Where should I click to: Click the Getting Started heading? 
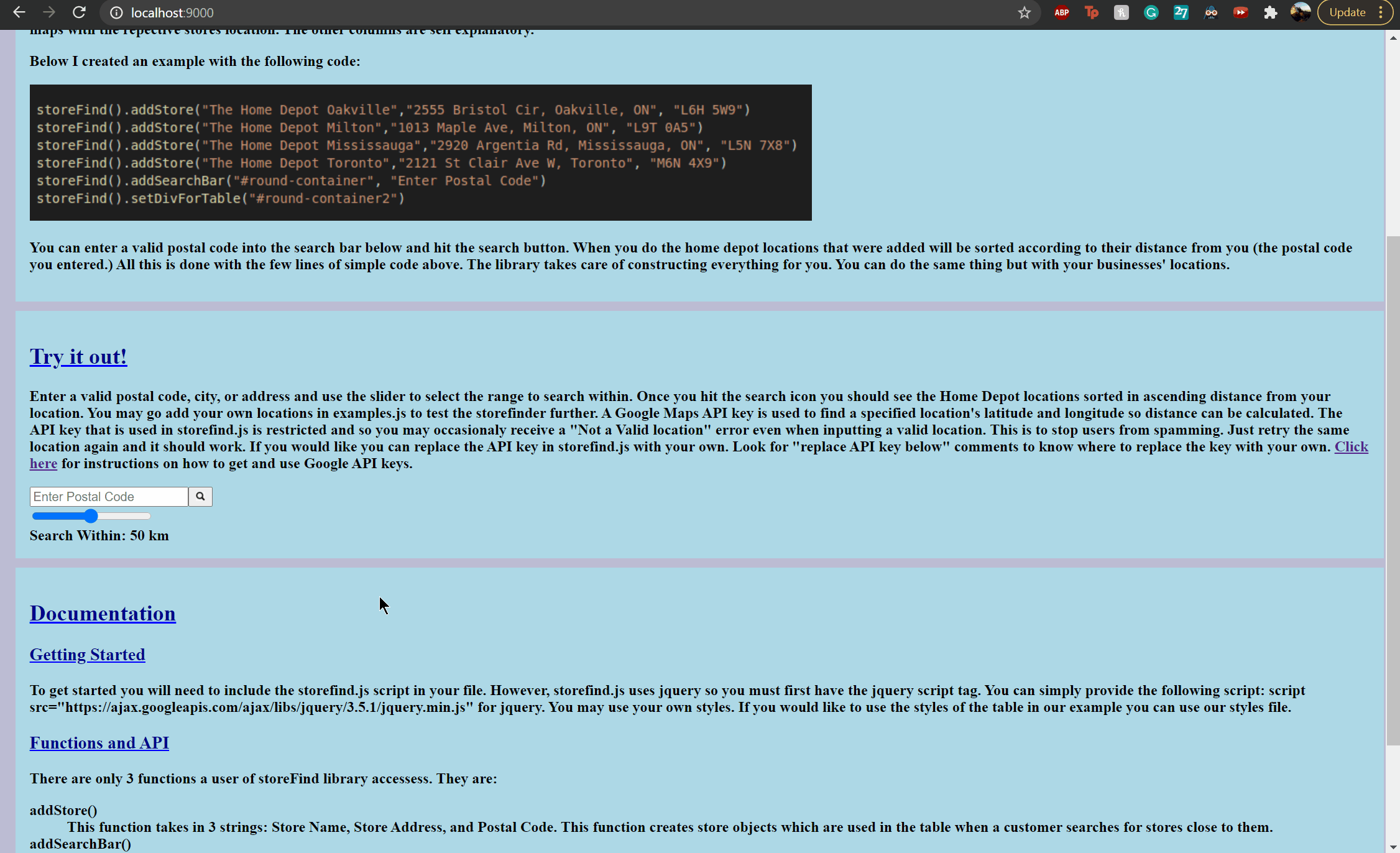pyautogui.click(x=88, y=655)
